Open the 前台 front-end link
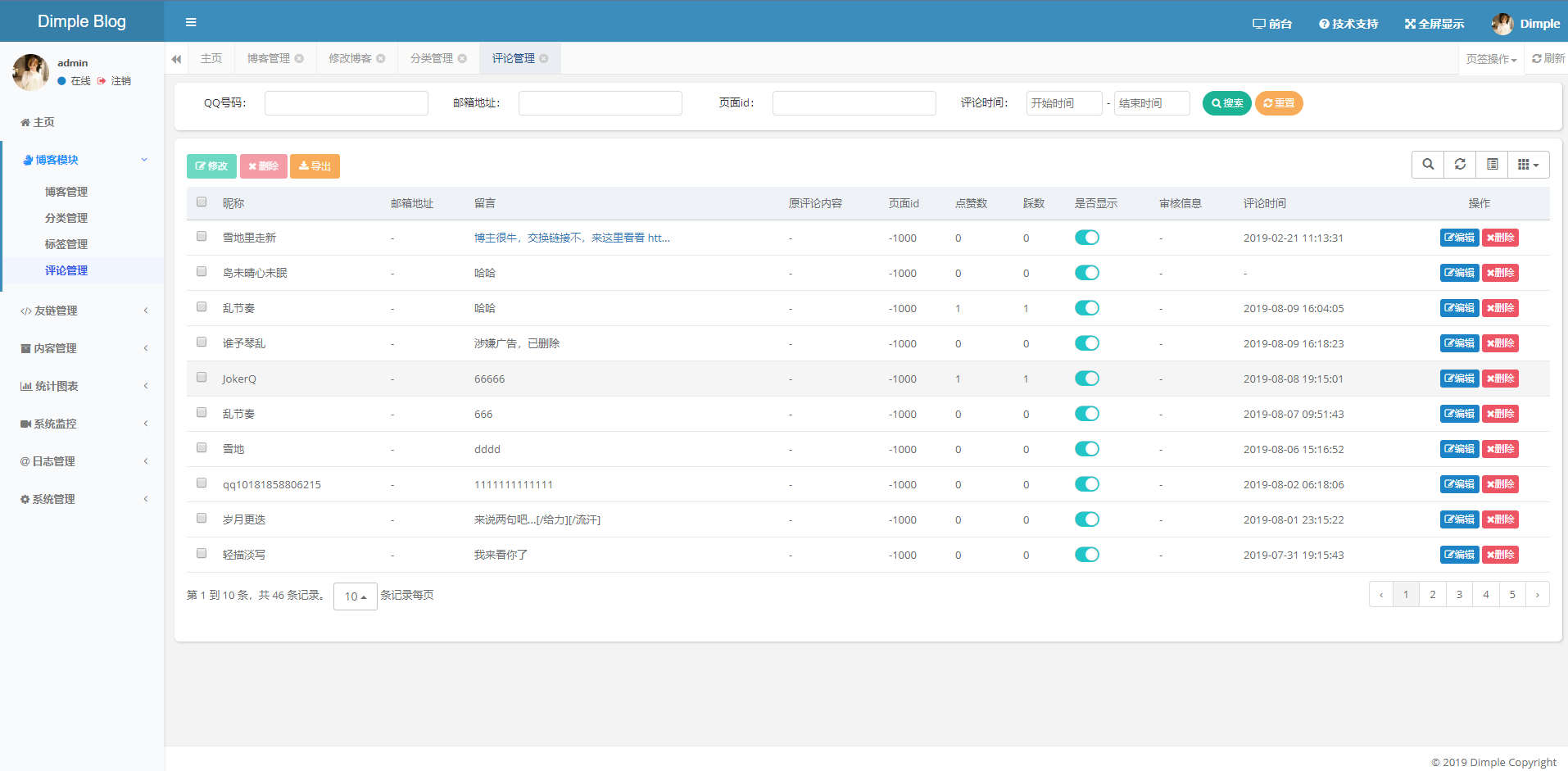Image resolution: width=1568 pixels, height=771 pixels. point(1272,24)
